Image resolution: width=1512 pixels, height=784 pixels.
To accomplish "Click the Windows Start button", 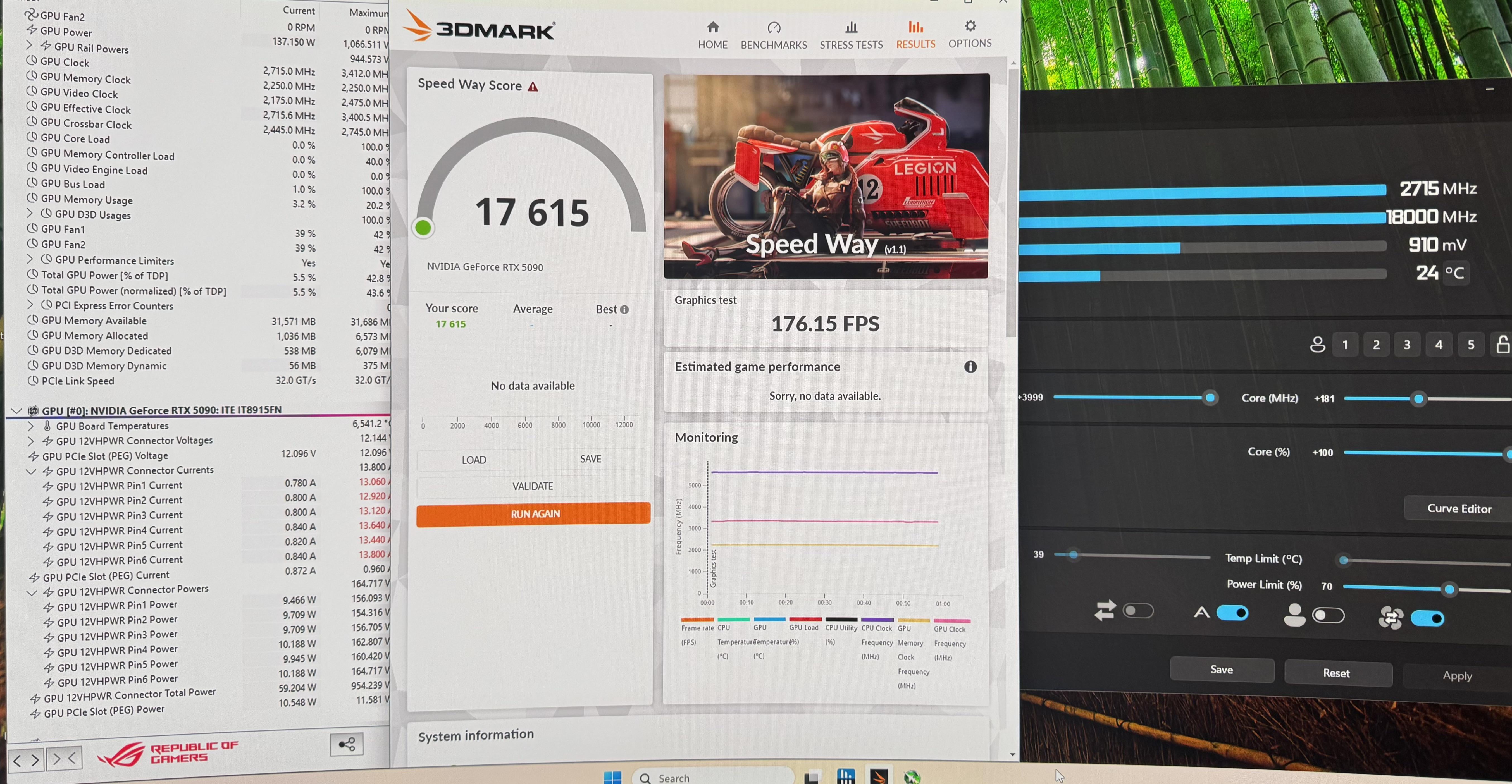I will [x=612, y=778].
